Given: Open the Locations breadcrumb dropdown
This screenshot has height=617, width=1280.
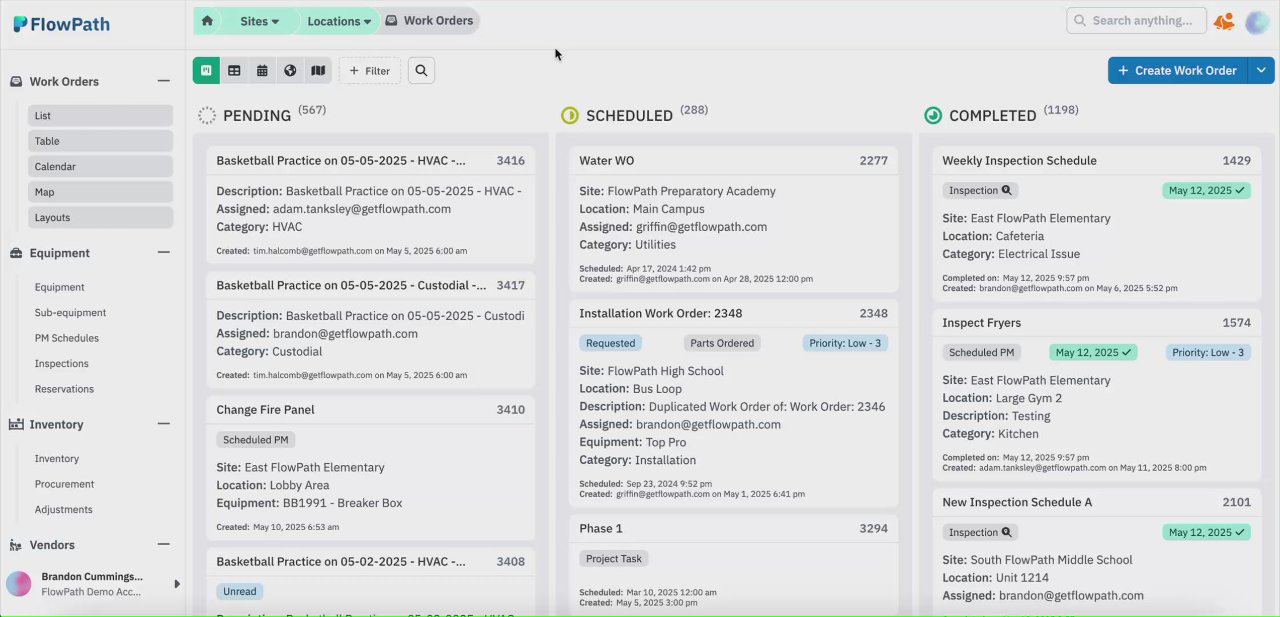Looking at the screenshot, I should 339,21.
